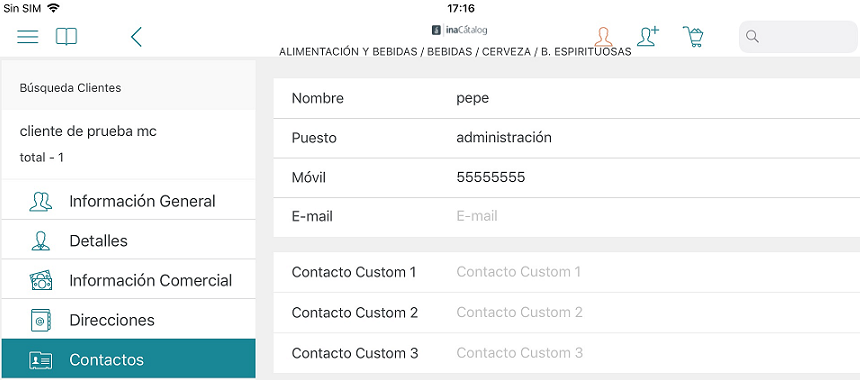Add a new client with the plus-person icon
The height and width of the screenshot is (380, 860).
tap(648, 37)
